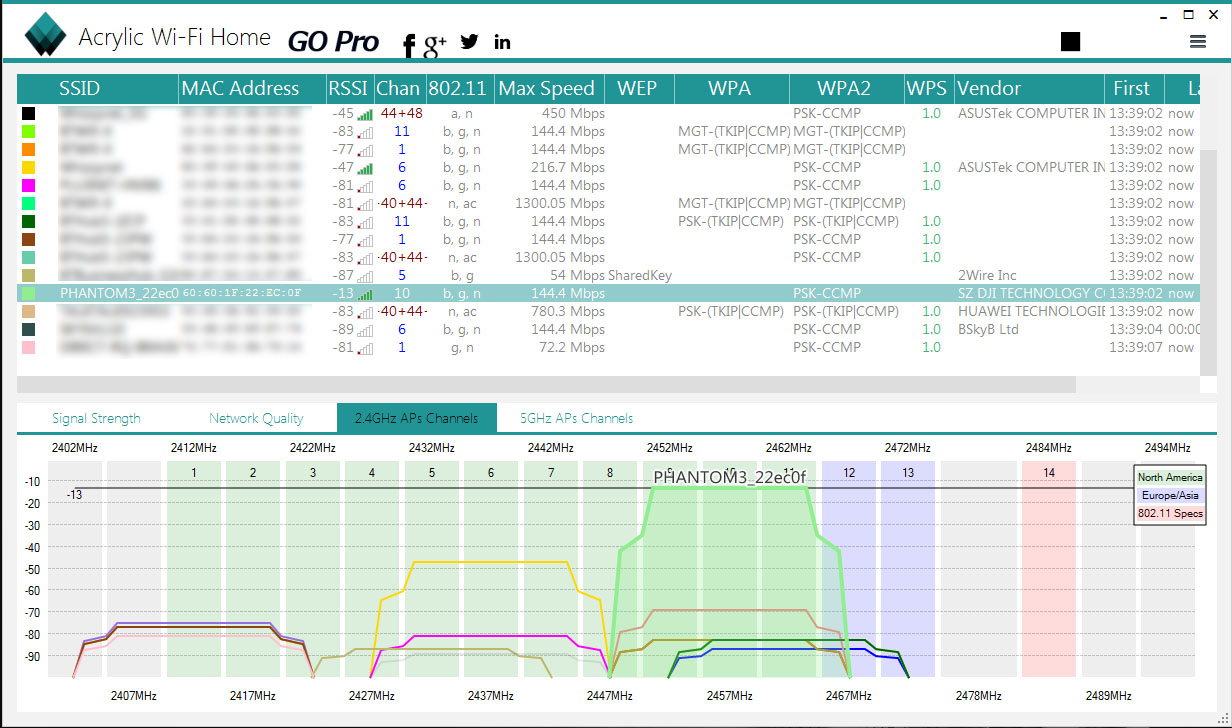
Task: Open the Twitter page icon
Action: [x=470, y=42]
